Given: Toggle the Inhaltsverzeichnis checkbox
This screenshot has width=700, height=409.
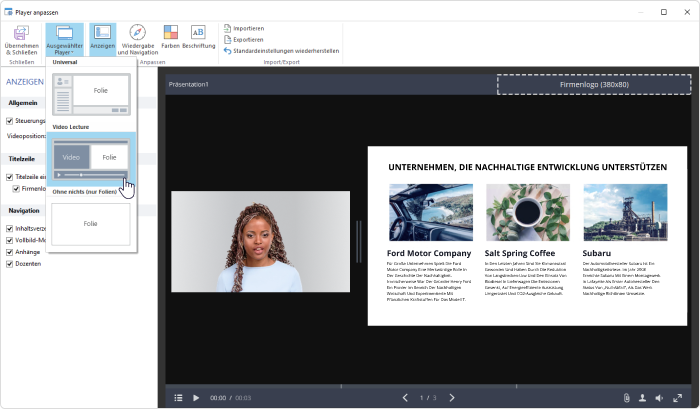Looking at the screenshot, I should (x=9, y=229).
